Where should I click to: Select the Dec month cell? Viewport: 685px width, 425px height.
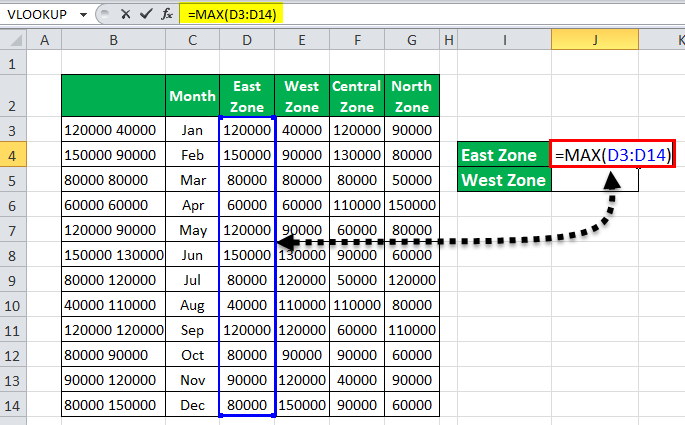pos(192,405)
